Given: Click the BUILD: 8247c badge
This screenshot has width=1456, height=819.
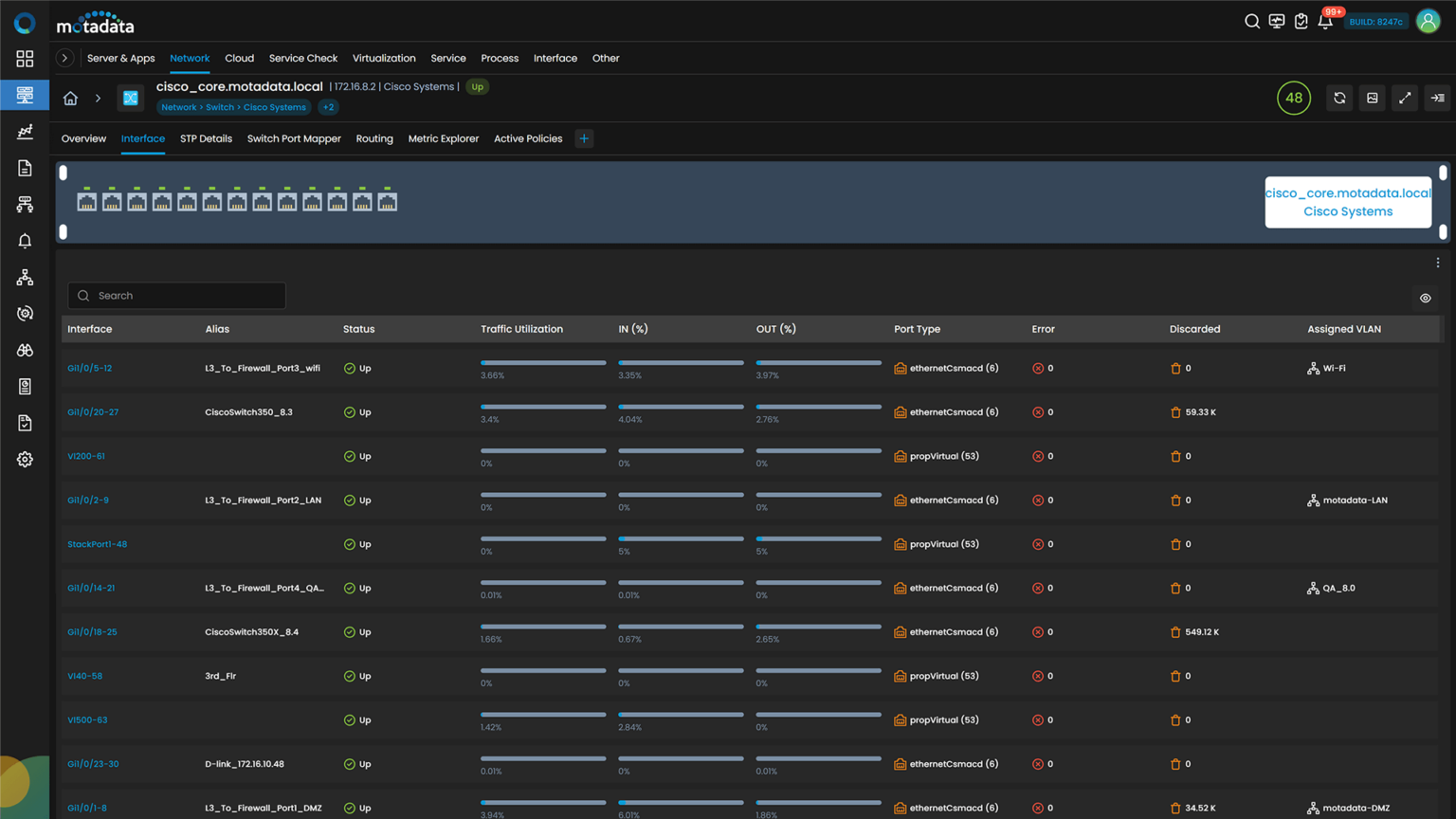Looking at the screenshot, I should point(1375,22).
